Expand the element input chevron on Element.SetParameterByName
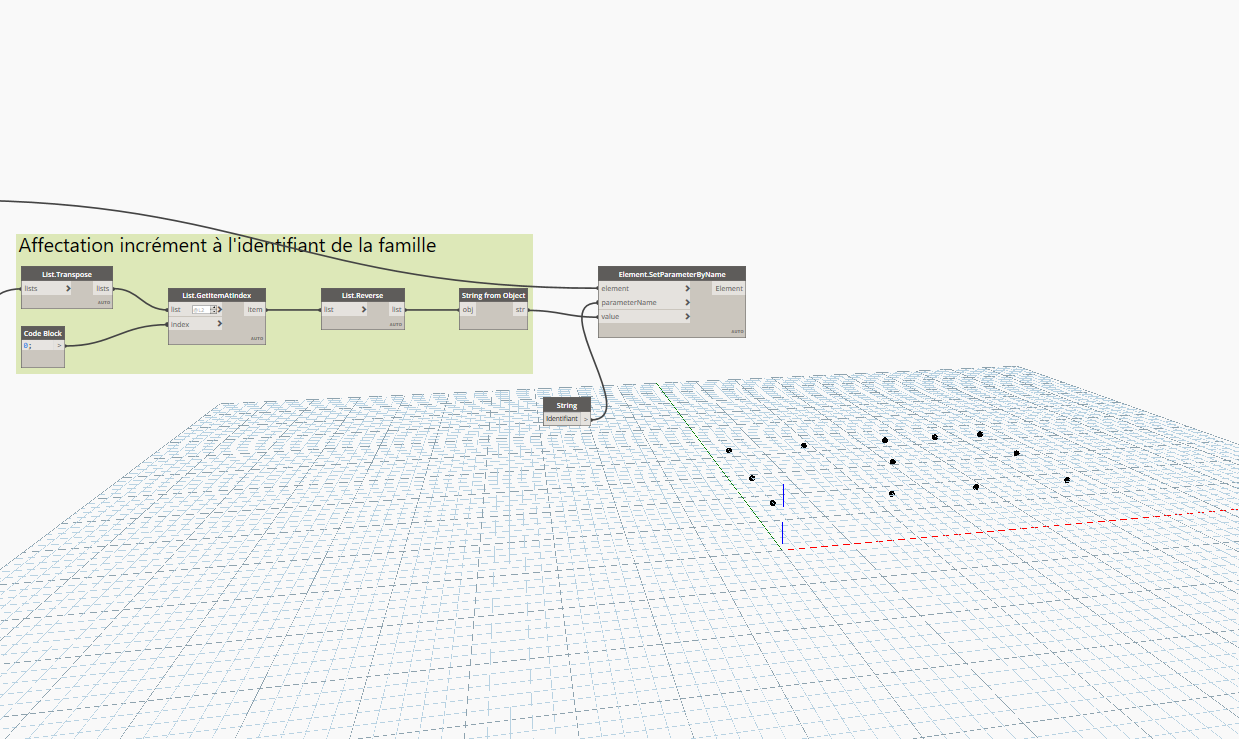Image resolution: width=1239 pixels, height=739 pixels. coord(687,289)
